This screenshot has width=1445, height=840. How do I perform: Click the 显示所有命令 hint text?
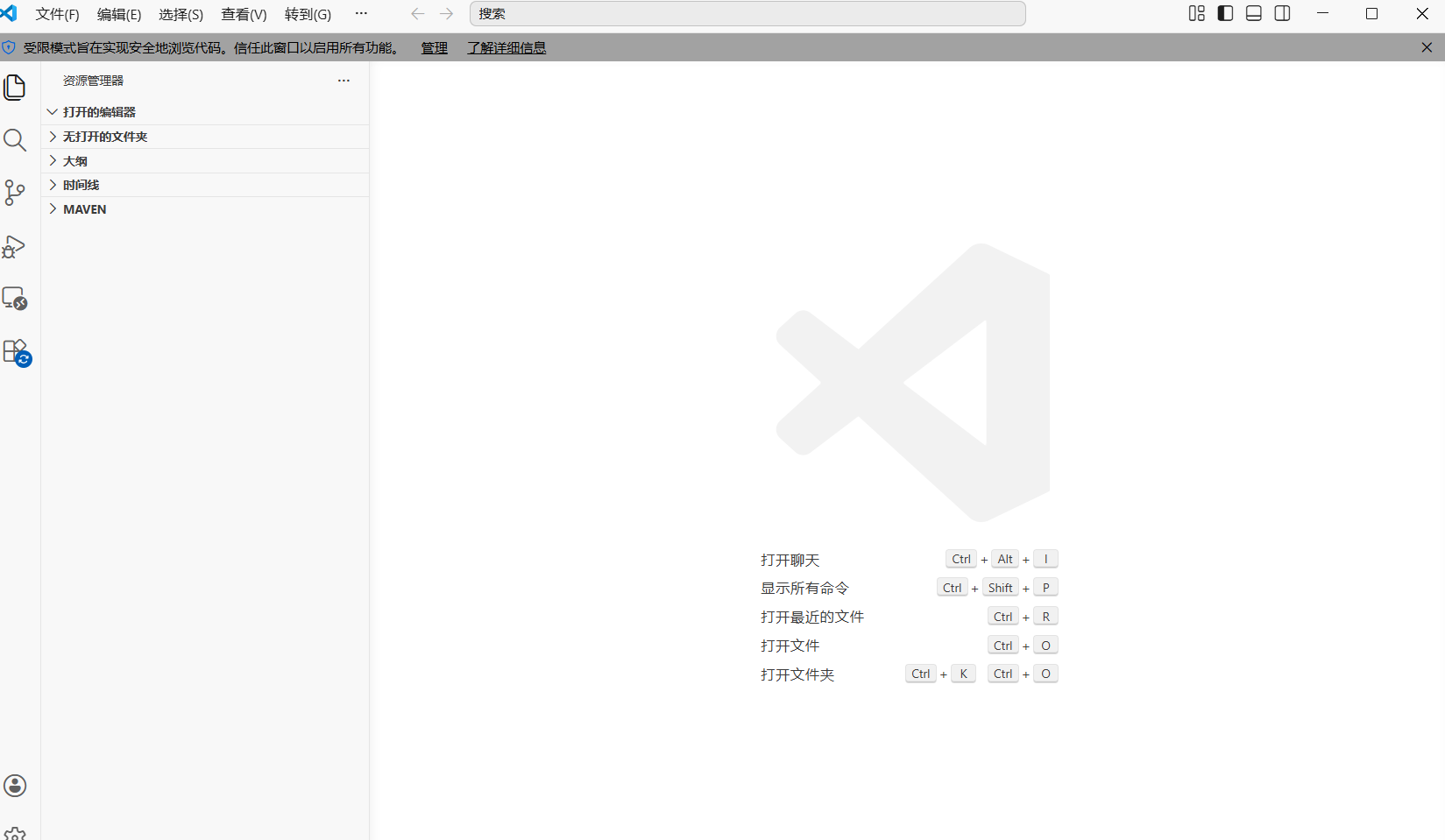pos(804,589)
